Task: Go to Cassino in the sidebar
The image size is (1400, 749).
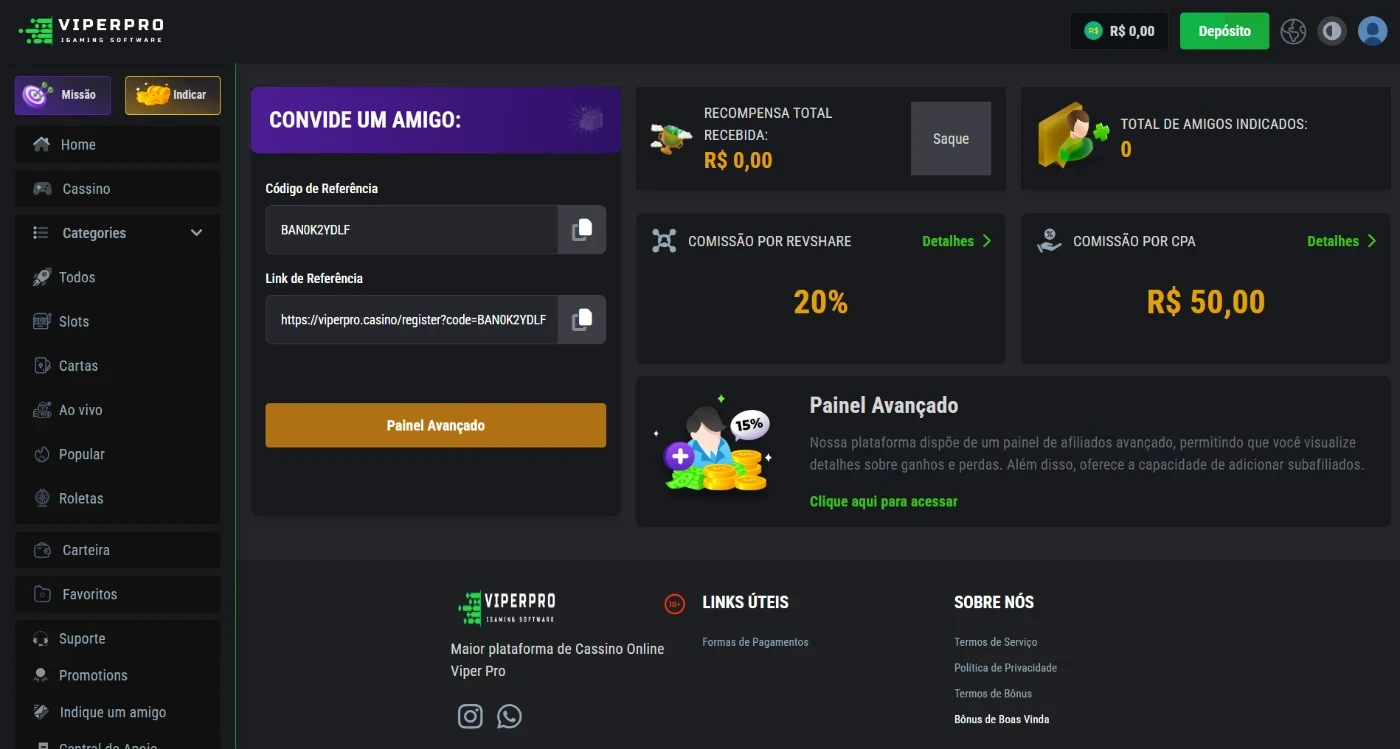Action: pos(86,189)
